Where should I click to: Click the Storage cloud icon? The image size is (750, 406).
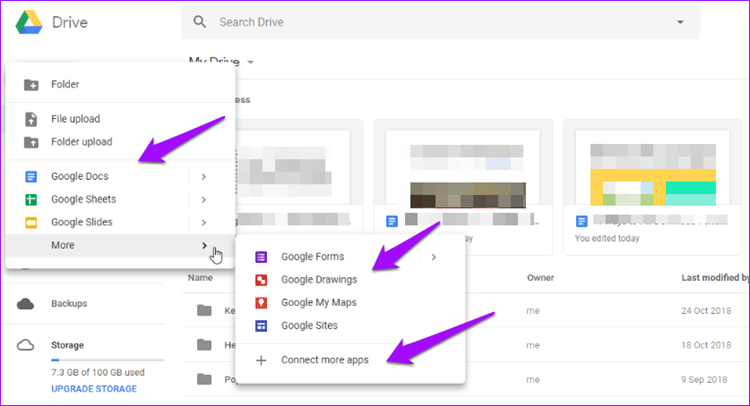25,345
